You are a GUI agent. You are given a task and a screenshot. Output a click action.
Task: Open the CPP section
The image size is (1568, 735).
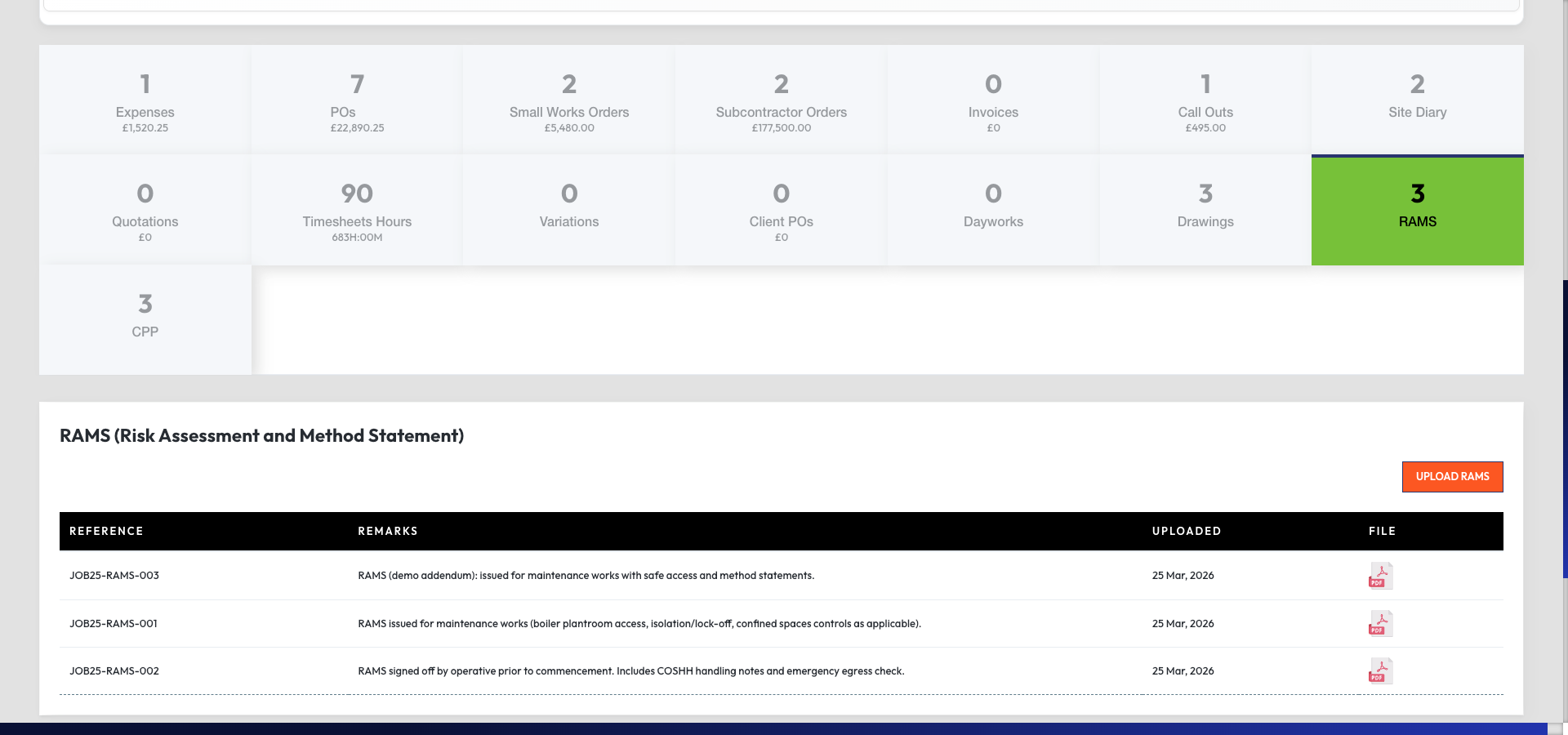(x=145, y=318)
